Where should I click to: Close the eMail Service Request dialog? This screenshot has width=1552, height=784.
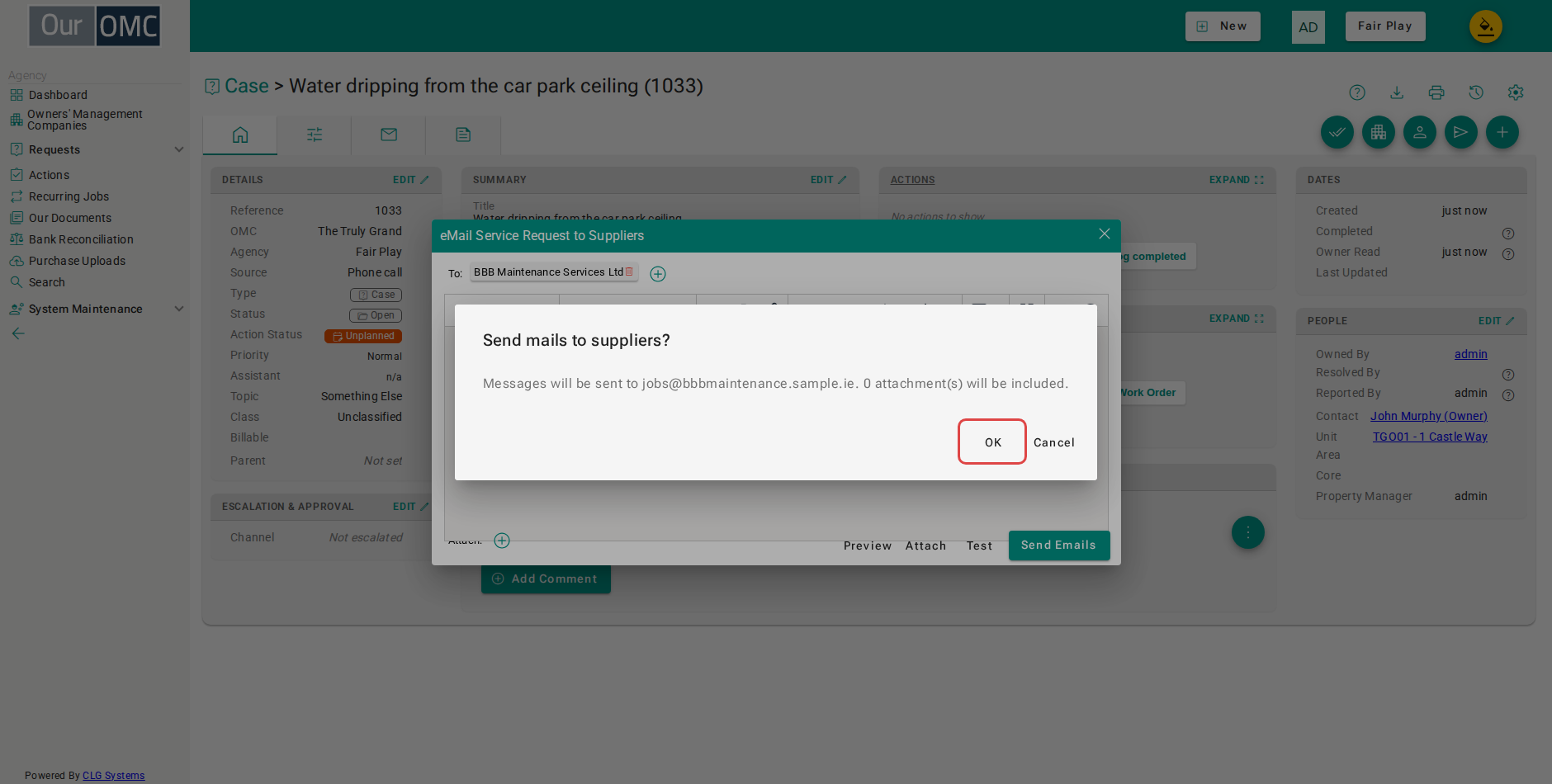pyautogui.click(x=1105, y=234)
